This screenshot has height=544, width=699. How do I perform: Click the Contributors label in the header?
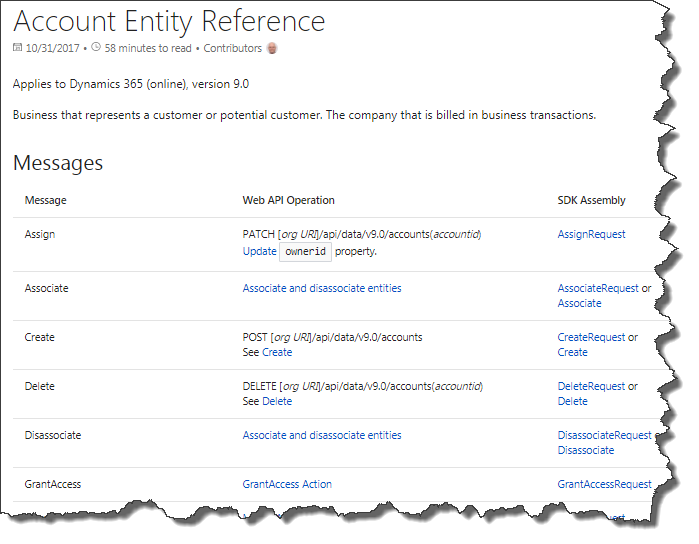pyautogui.click(x=232, y=48)
